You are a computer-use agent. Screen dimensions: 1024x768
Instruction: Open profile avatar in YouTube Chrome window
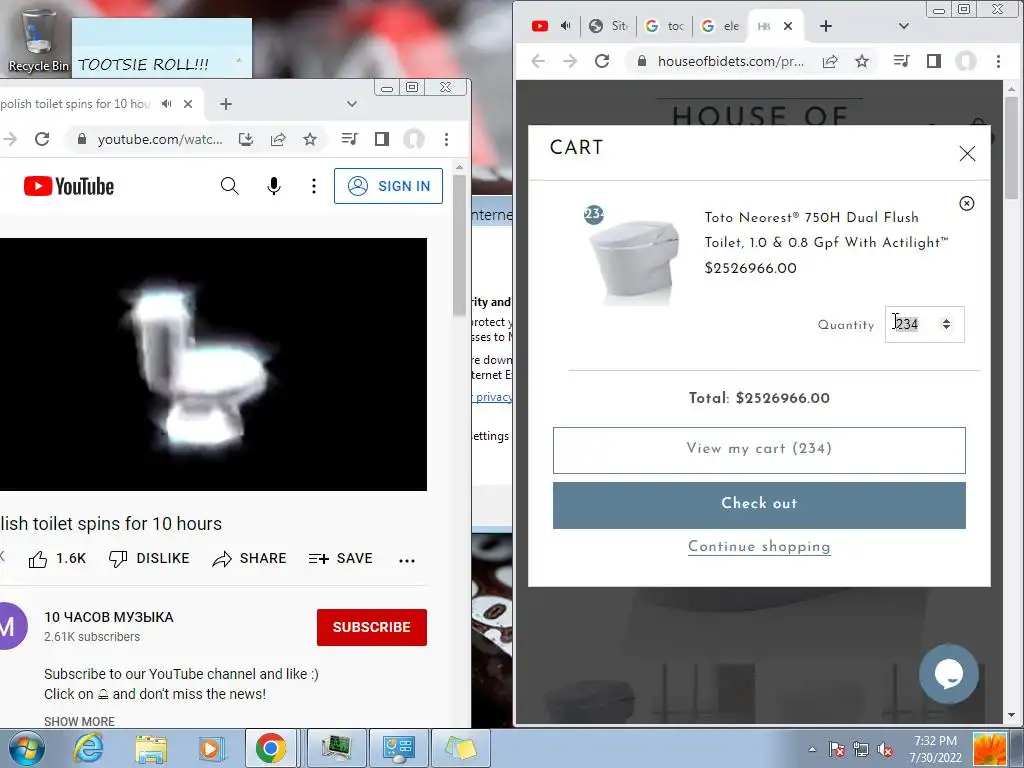[x=413, y=139]
